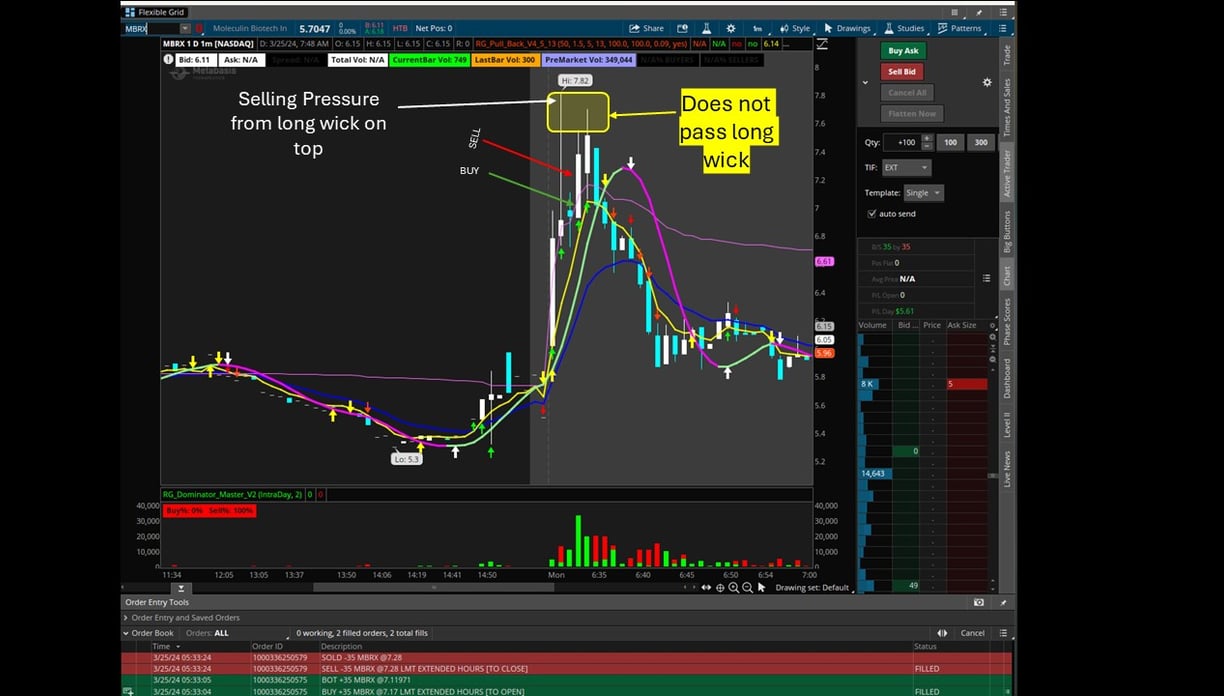Open the Patterns menu
The height and width of the screenshot is (696, 1224).
[960, 28]
